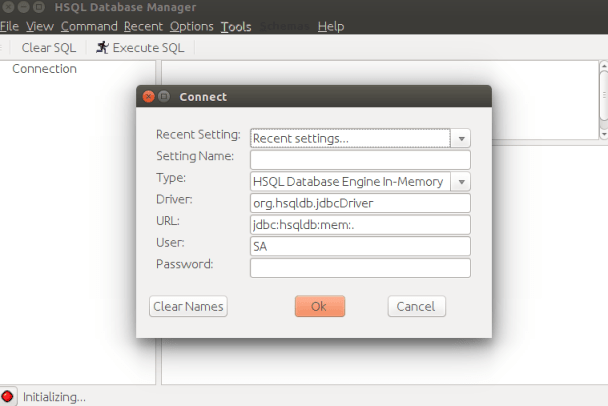
Task: Select the Connection tree item
Action: (x=44, y=69)
